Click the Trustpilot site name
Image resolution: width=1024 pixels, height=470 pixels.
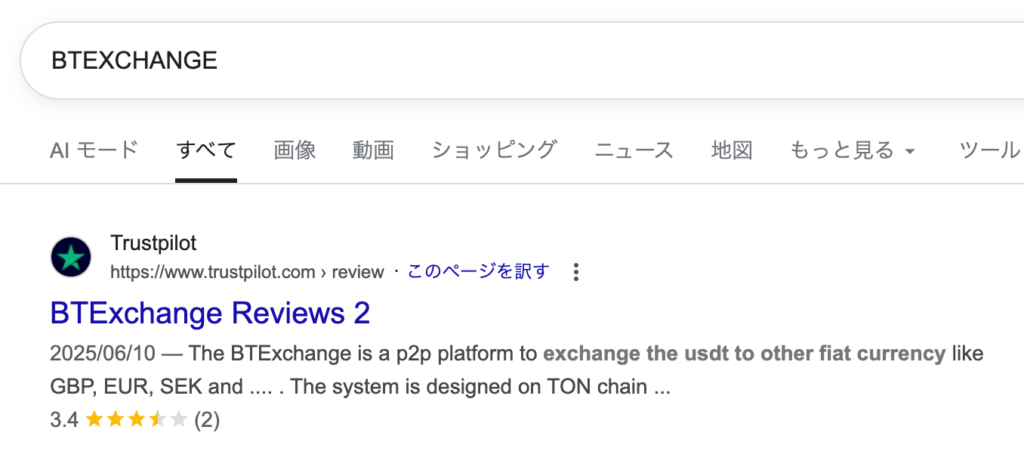click(x=153, y=244)
